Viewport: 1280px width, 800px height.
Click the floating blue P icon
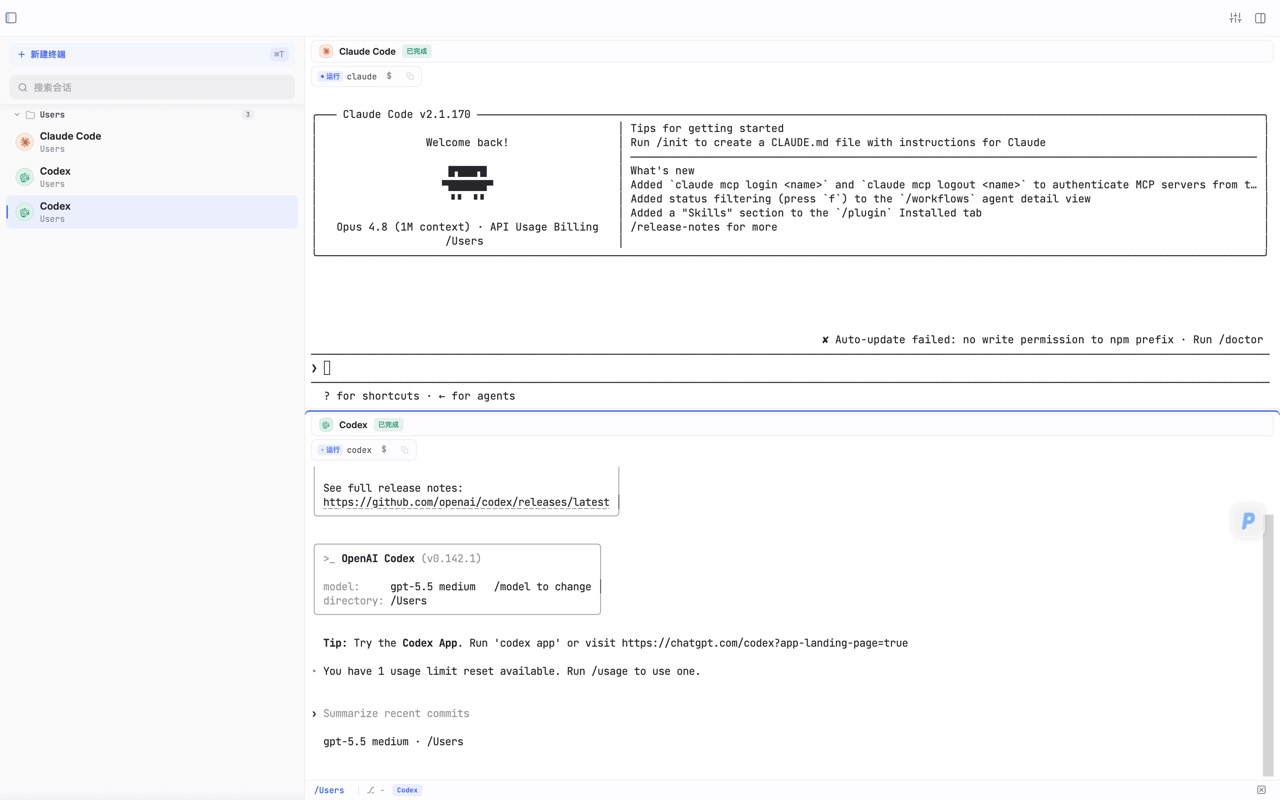click(x=1248, y=521)
